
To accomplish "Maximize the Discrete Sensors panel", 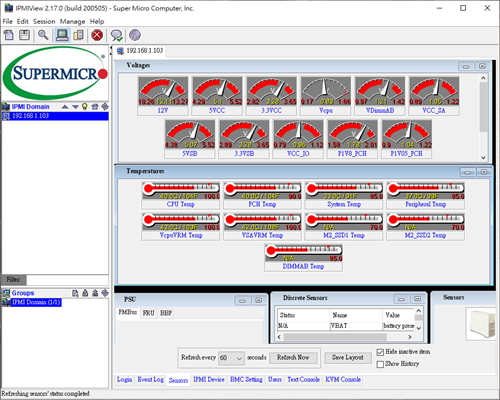I will (417, 299).
